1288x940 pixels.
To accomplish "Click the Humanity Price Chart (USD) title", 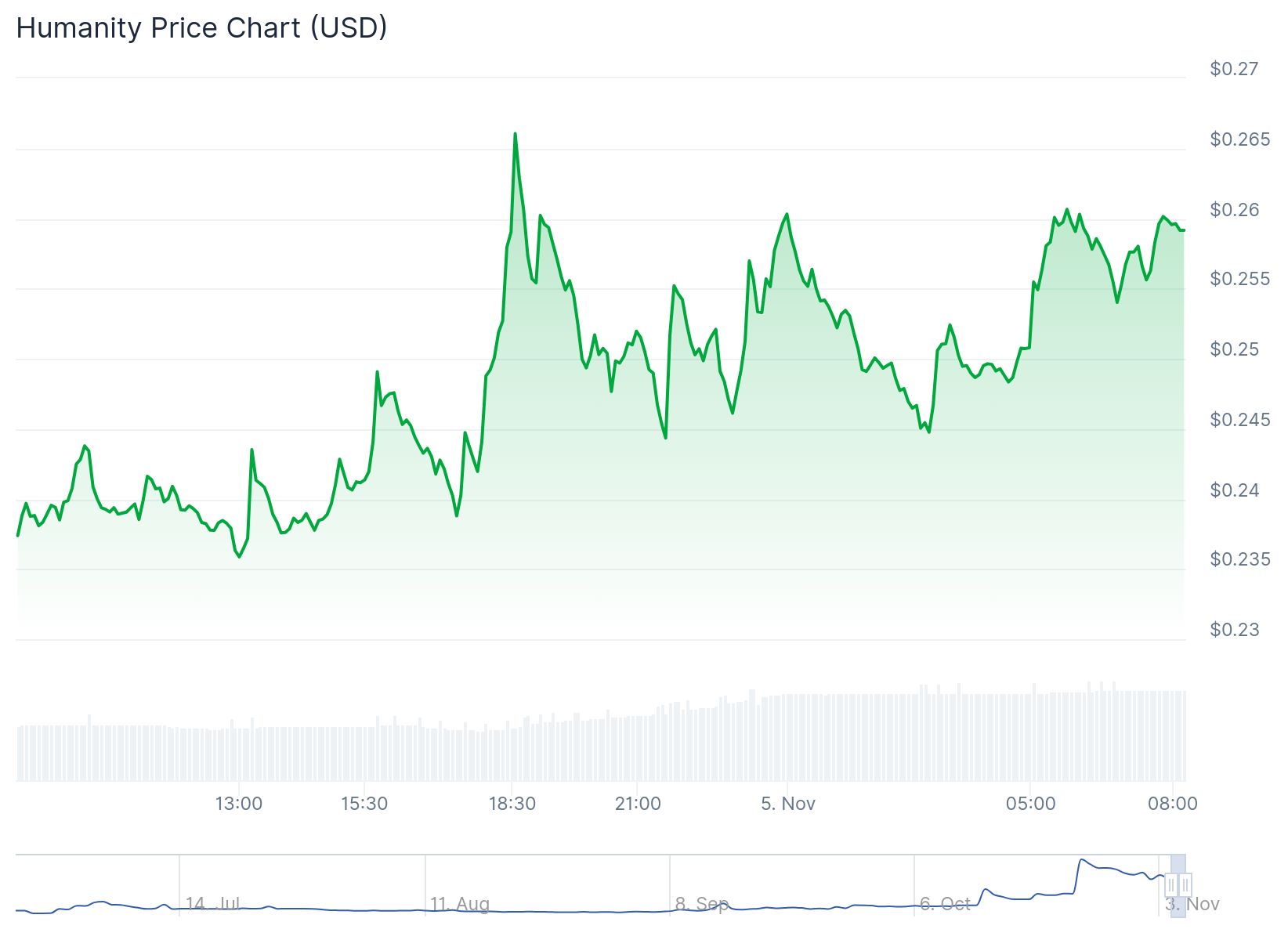I will click(x=201, y=28).
